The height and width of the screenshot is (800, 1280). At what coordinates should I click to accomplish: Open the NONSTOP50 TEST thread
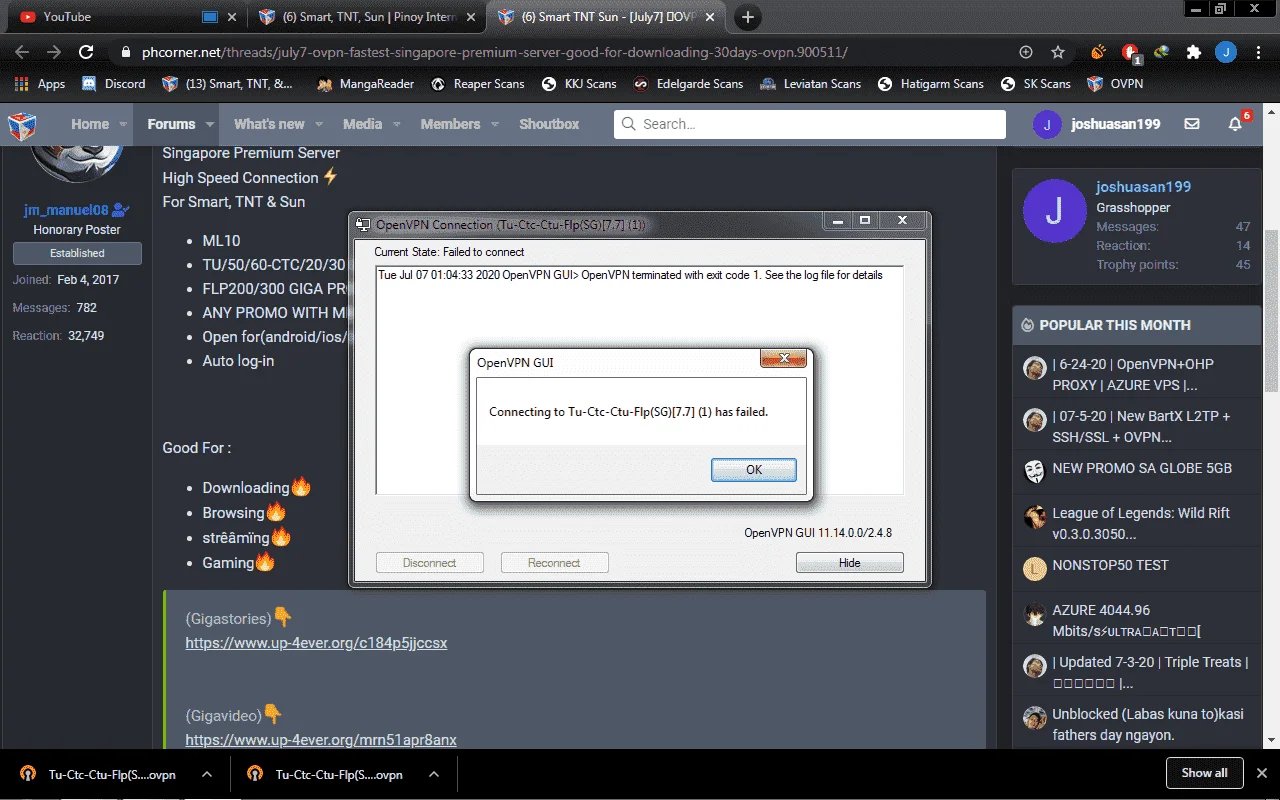[x=1110, y=565]
